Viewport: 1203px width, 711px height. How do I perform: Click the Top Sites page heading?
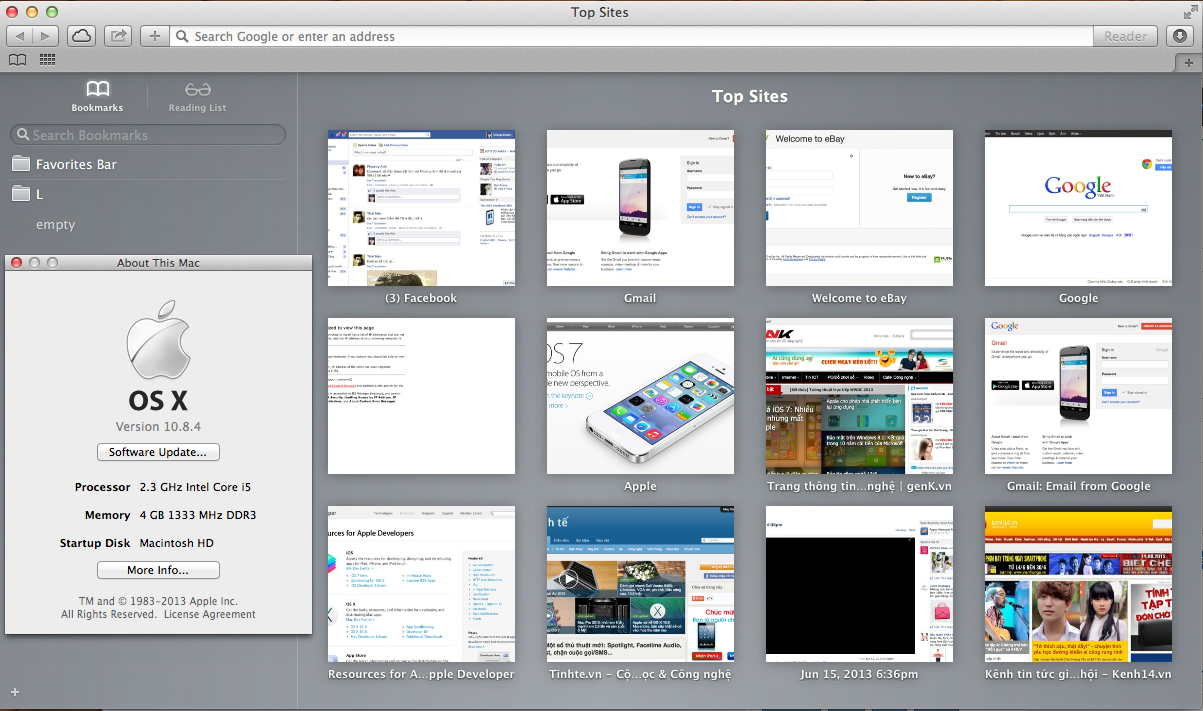[750, 97]
